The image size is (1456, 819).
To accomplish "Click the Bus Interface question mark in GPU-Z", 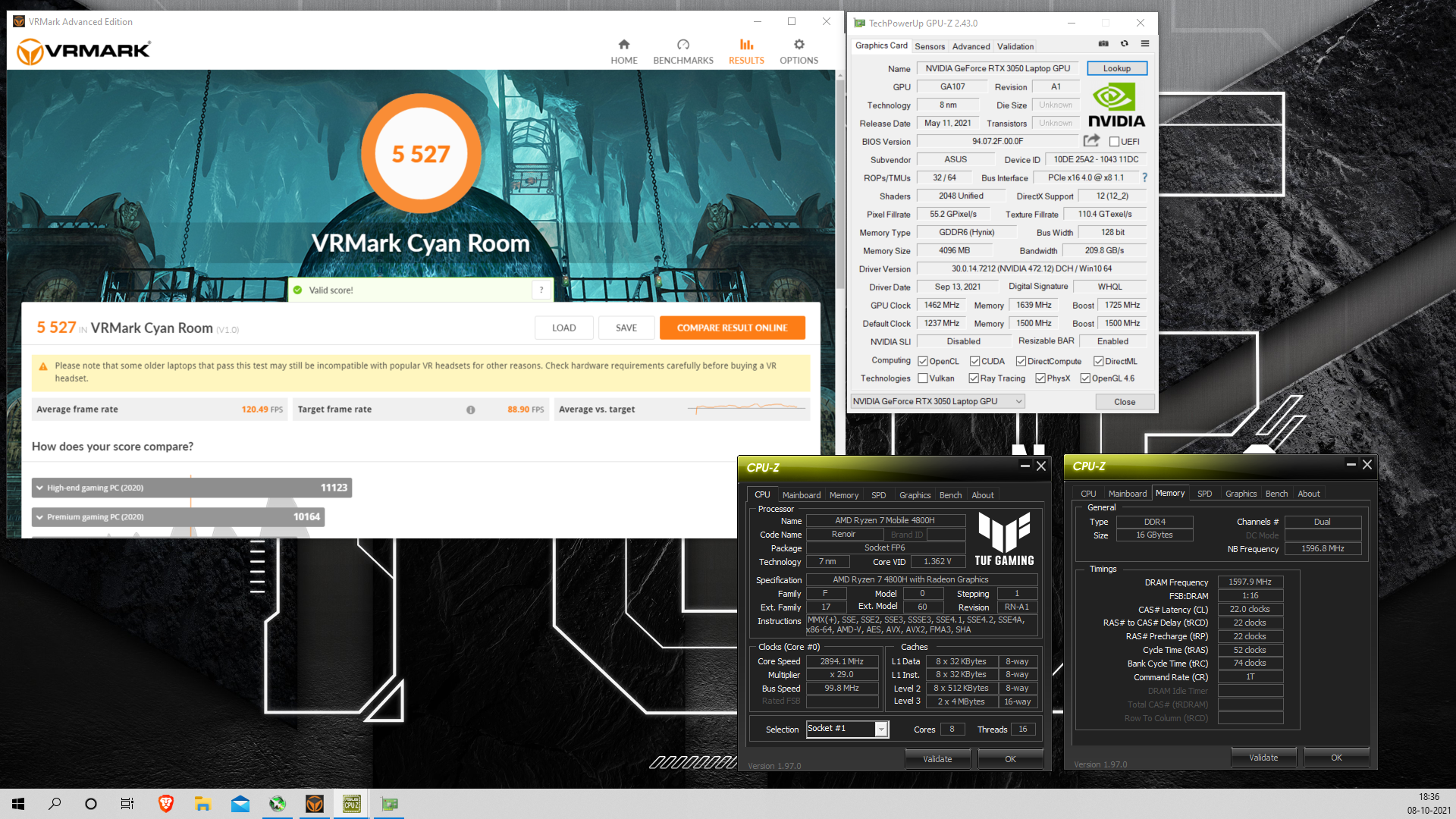I will (x=1144, y=177).
